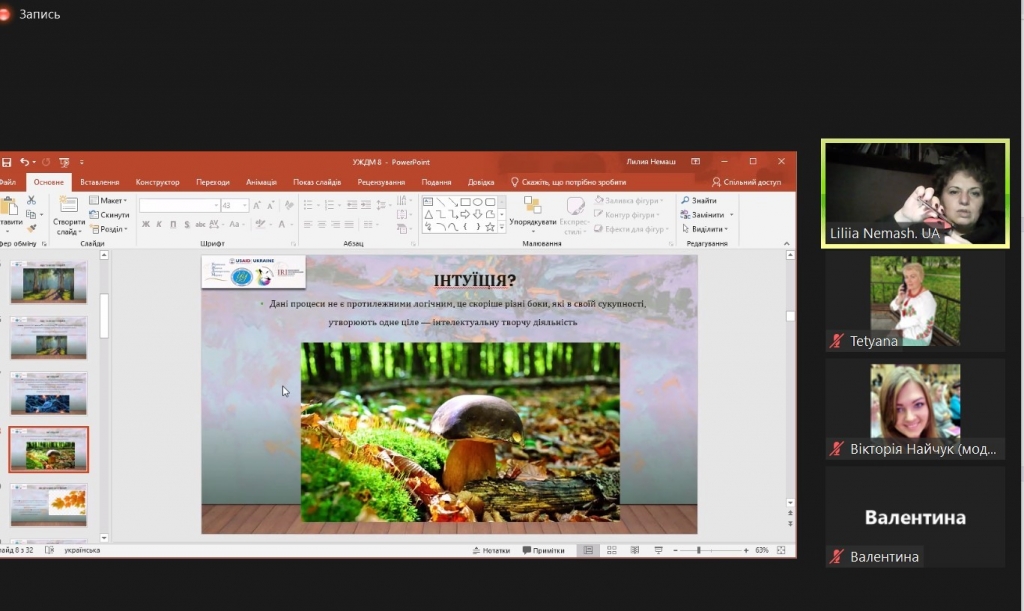Image resolution: width=1024 pixels, height=611 pixels.
Task: Open the font size dropdown showing 43
Action: coord(245,205)
